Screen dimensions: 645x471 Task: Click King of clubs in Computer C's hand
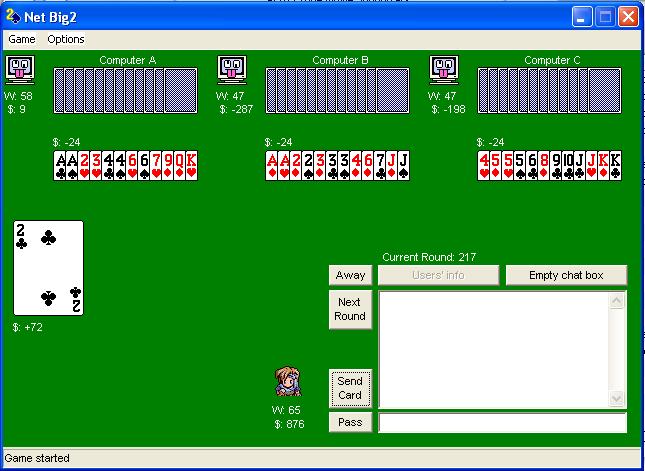point(616,165)
